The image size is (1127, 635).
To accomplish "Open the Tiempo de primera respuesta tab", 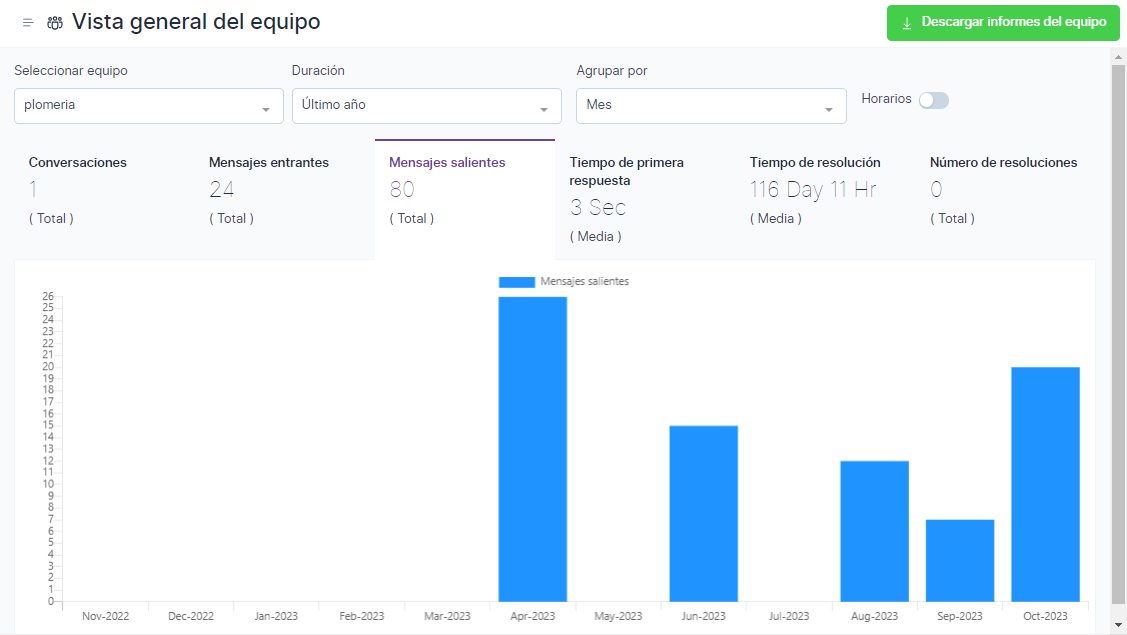I will (x=626, y=171).
